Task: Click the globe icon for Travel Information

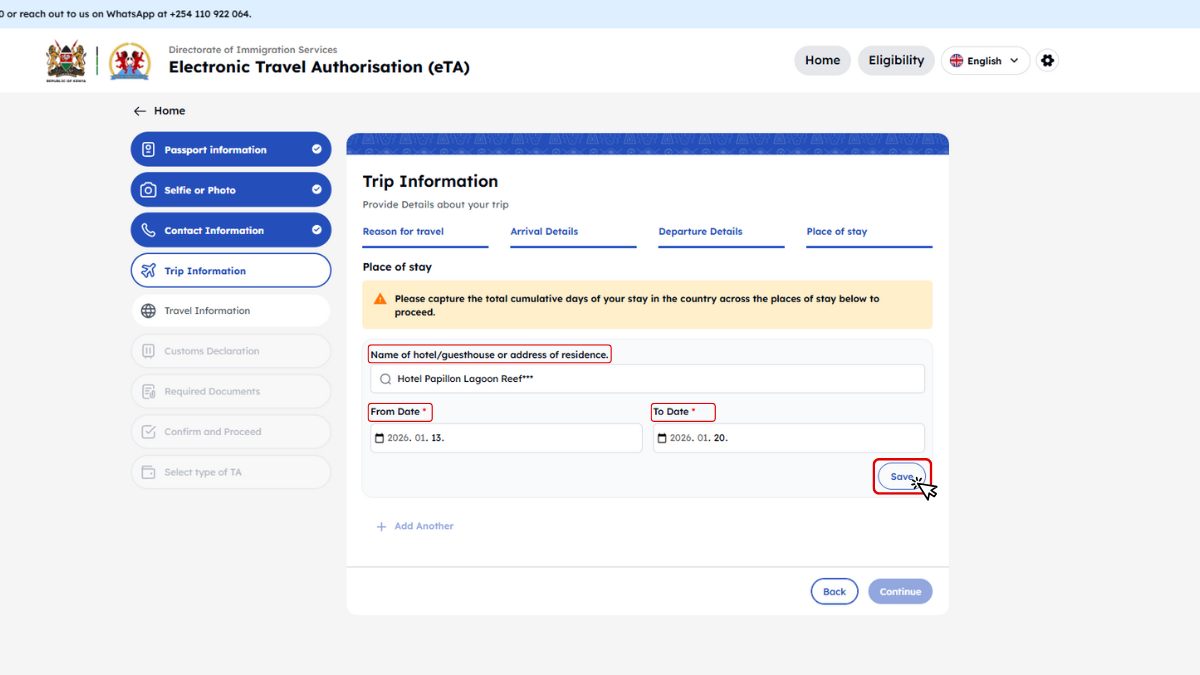Action: (x=148, y=311)
